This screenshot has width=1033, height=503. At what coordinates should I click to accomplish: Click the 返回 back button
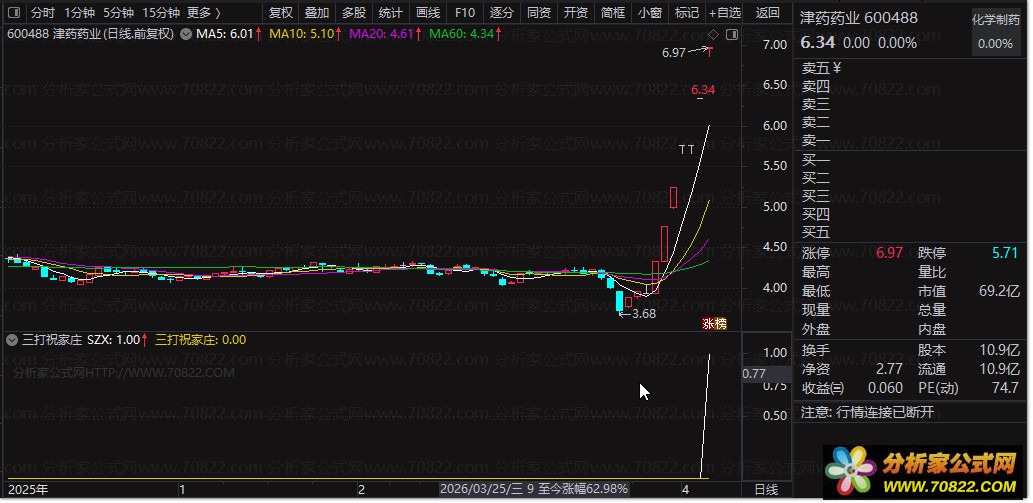pos(768,13)
